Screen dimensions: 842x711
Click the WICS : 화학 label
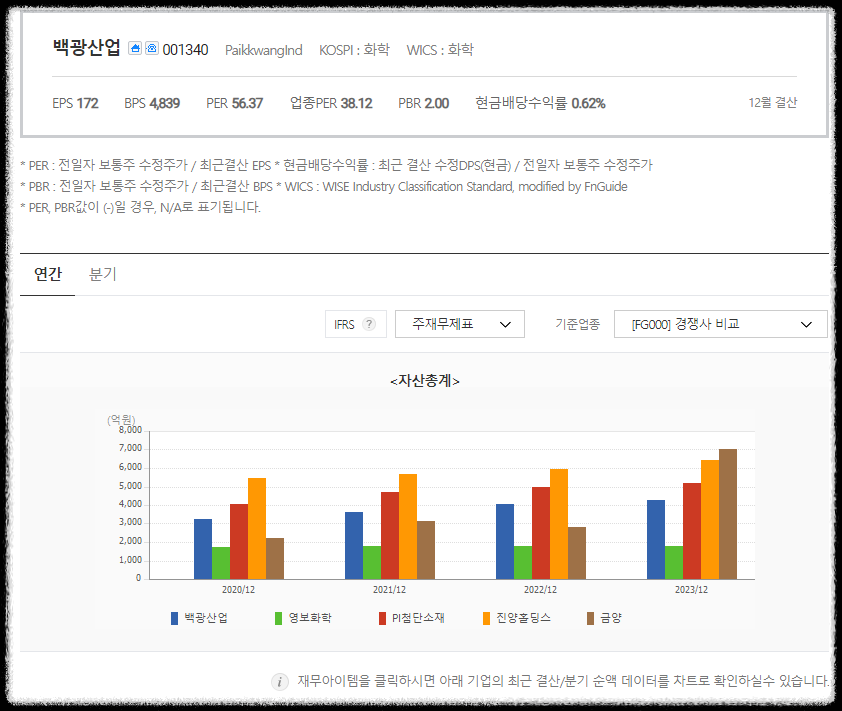(440, 50)
